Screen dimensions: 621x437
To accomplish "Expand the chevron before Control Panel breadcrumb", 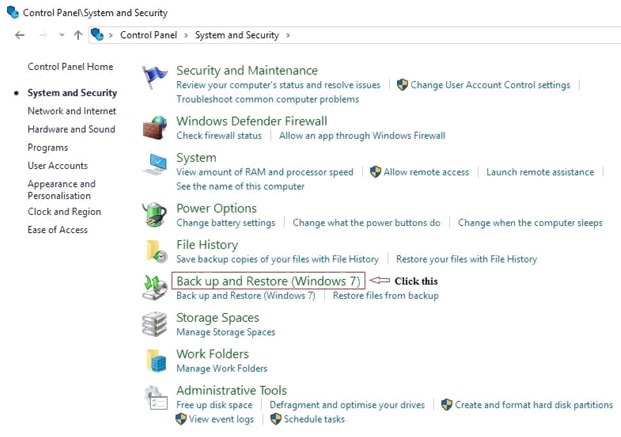I will (111, 35).
